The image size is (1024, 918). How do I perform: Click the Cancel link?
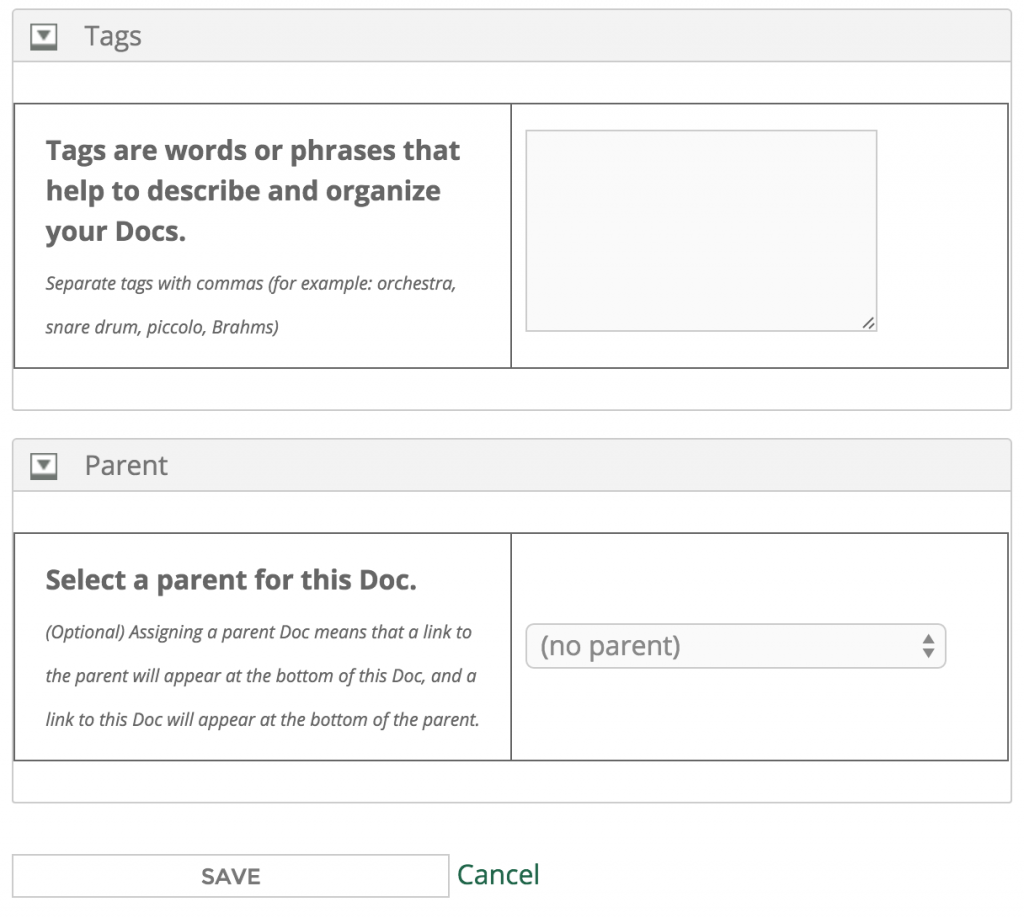(x=498, y=875)
